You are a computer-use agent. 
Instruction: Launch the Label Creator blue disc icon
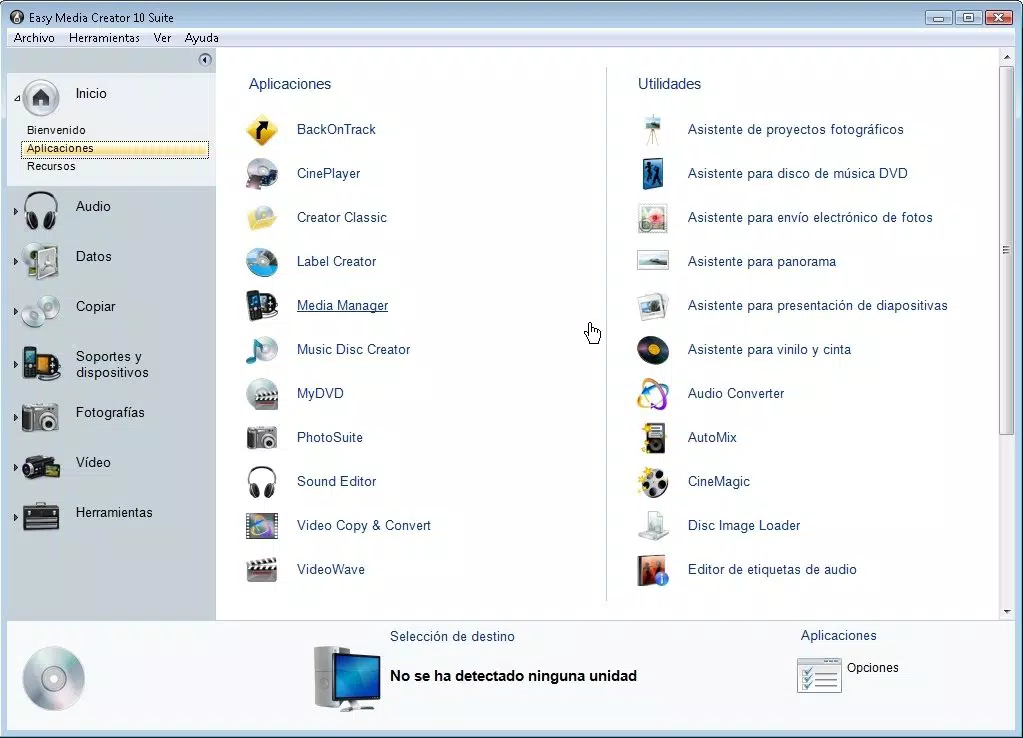(x=262, y=262)
